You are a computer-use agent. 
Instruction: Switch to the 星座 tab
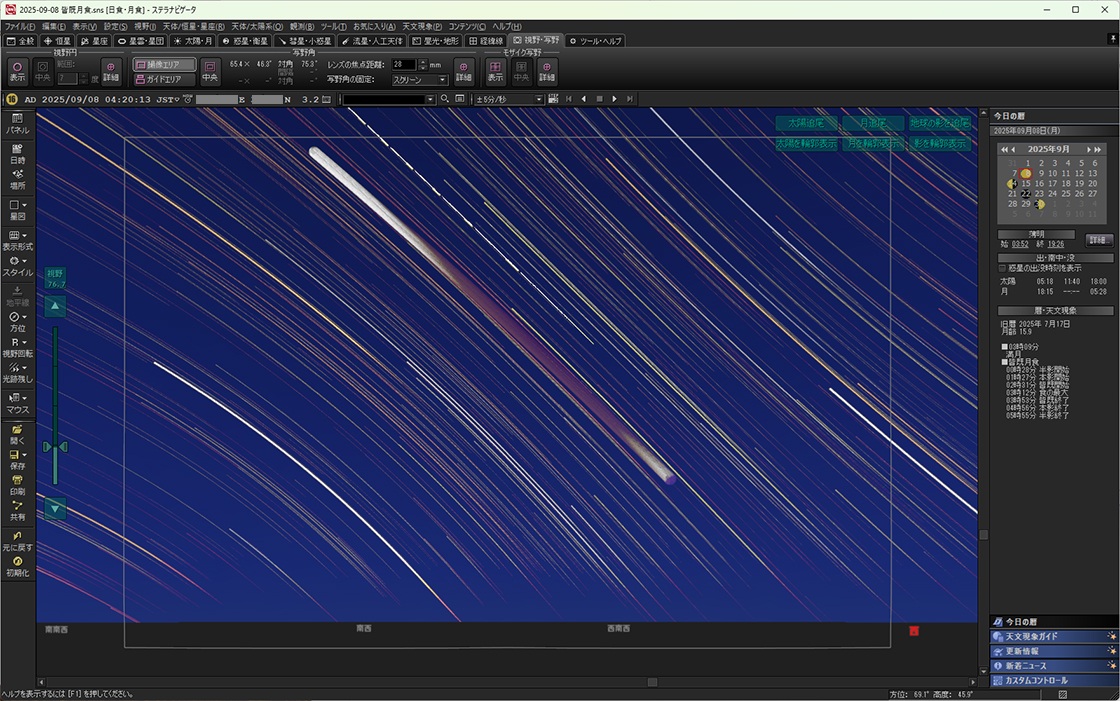click(x=94, y=41)
